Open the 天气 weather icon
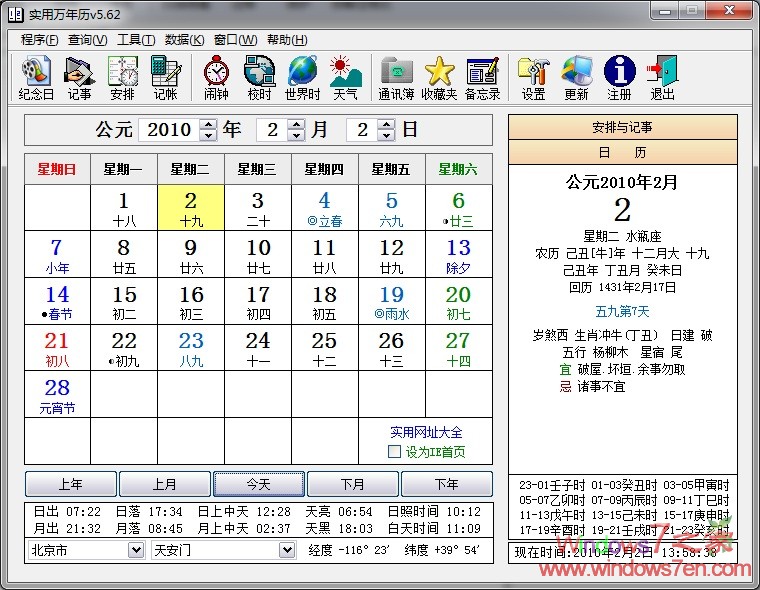Viewport: 760px width, 590px height. [x=345, y=77]
